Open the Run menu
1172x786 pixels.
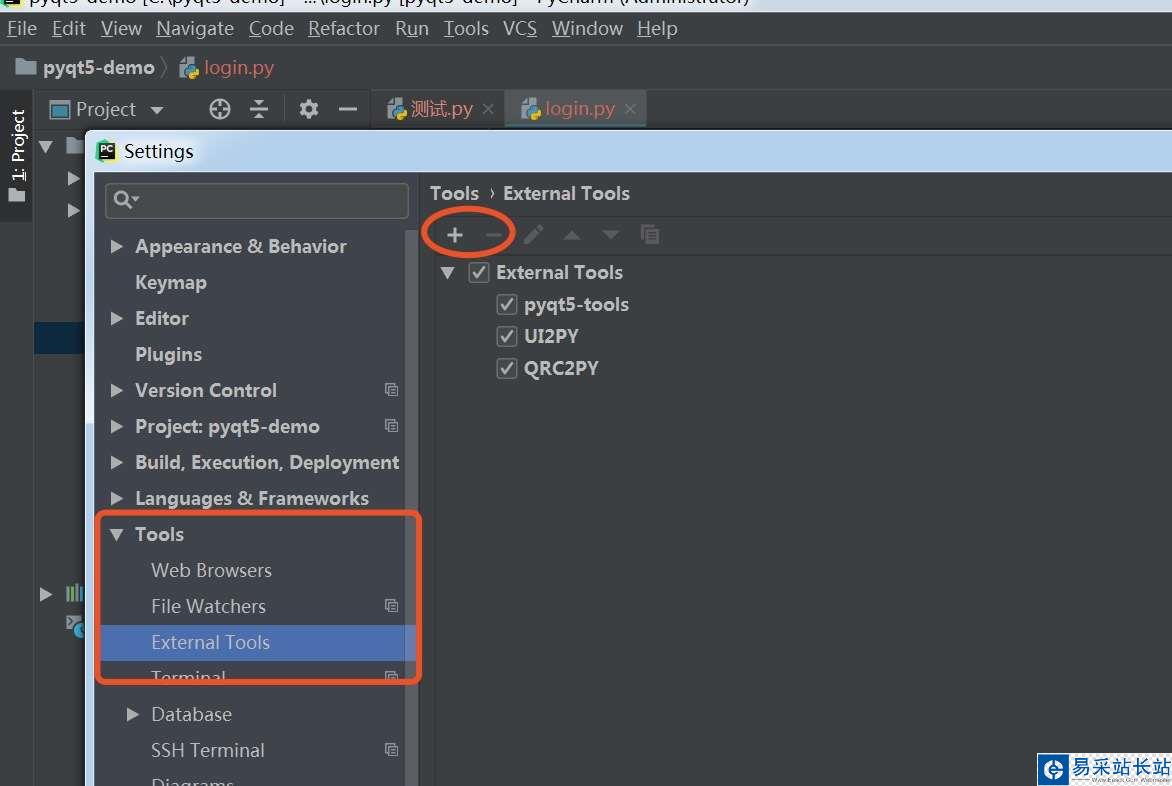(x=412, y=28)
